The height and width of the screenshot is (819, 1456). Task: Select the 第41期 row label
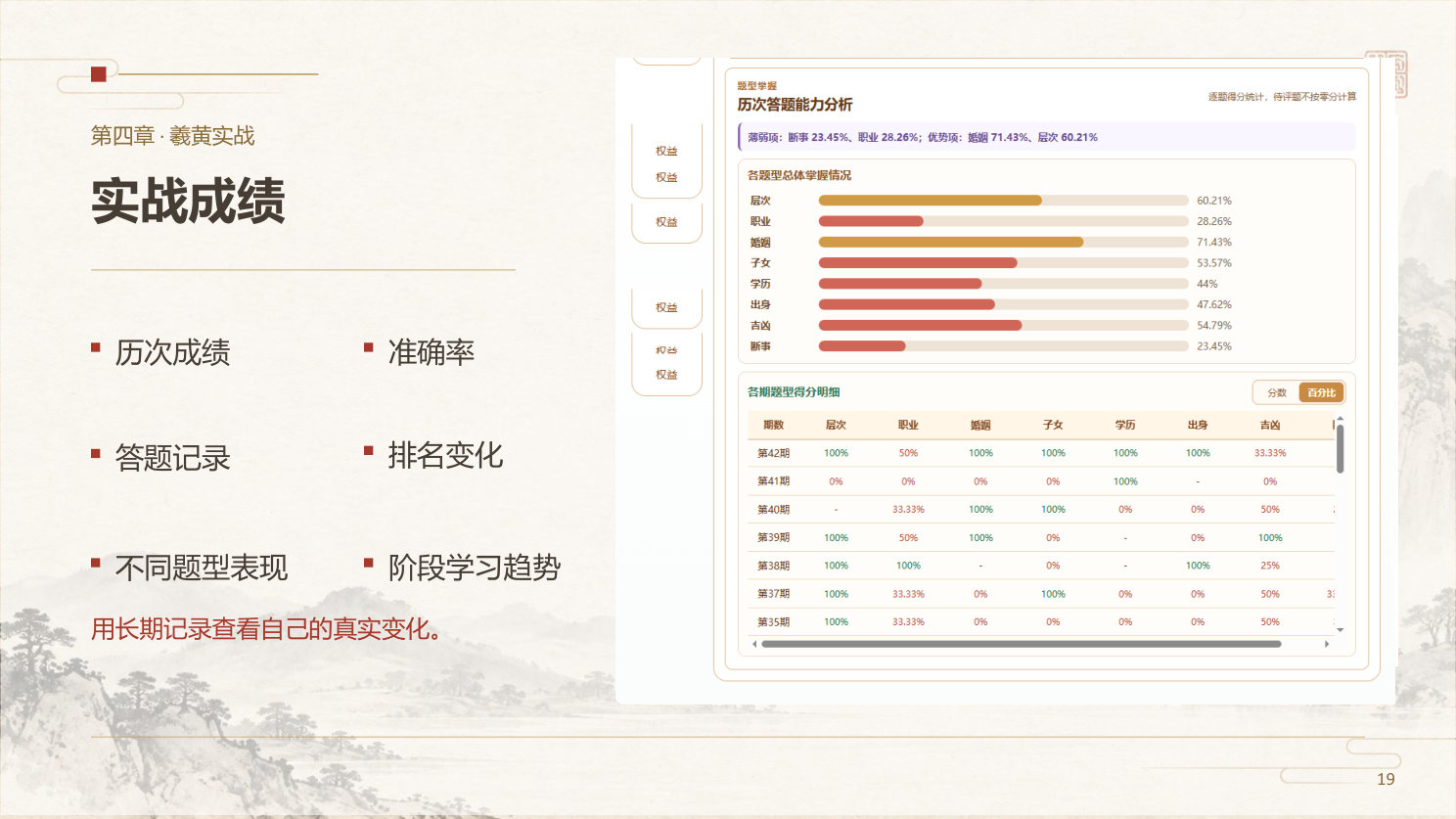[x=773, y=481]
